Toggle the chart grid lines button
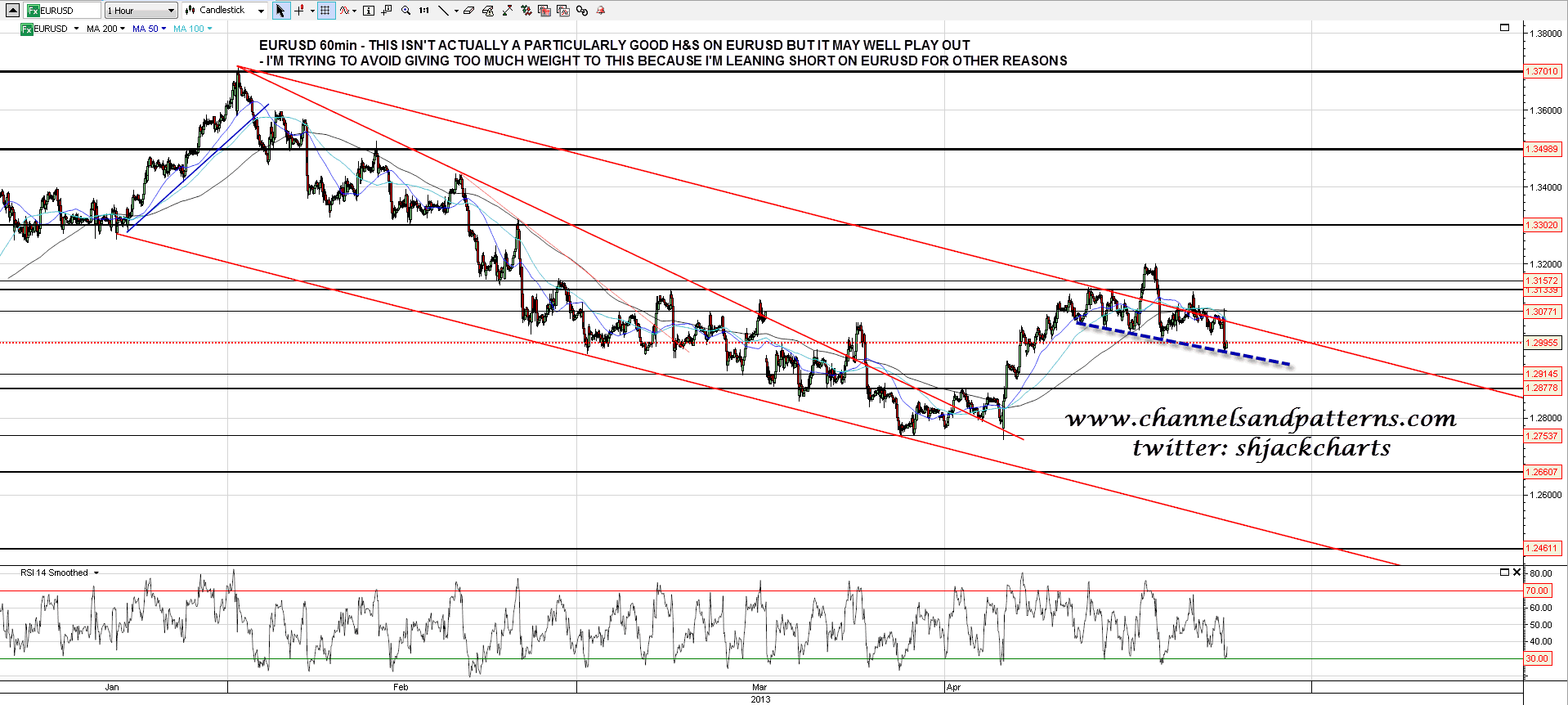1568x705 pixels. point(325,11)
